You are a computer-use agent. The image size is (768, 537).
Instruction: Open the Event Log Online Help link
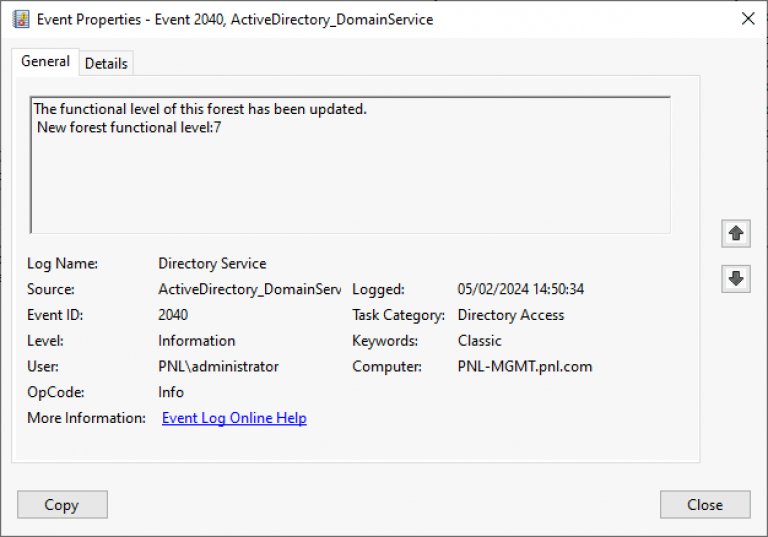click(234, 418)
